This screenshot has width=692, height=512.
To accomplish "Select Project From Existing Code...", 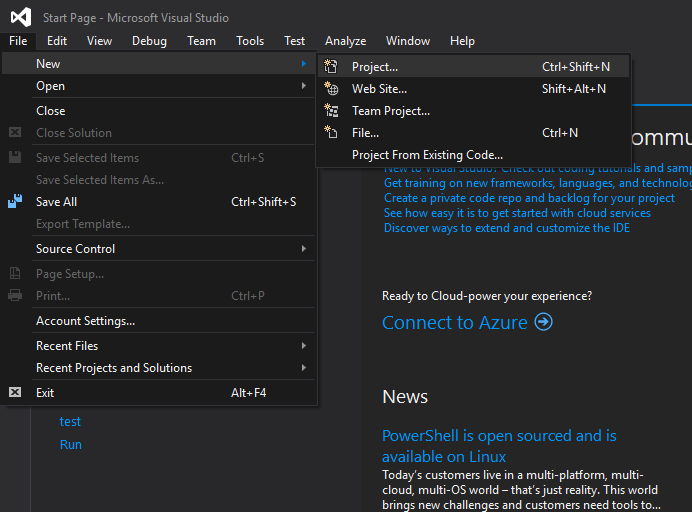I will (473, 155).
